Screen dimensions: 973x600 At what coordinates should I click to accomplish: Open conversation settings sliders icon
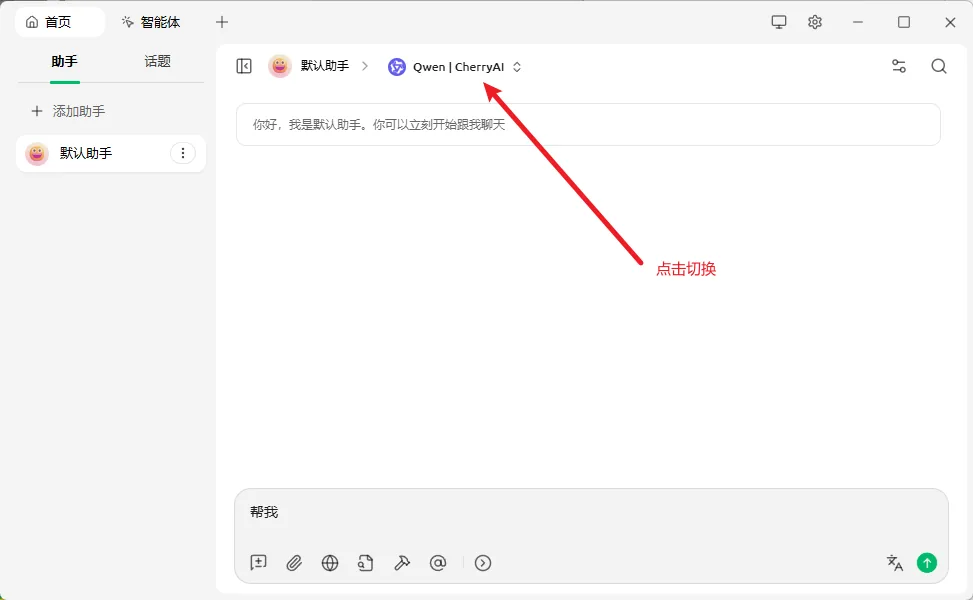click(x=899, y=66)
